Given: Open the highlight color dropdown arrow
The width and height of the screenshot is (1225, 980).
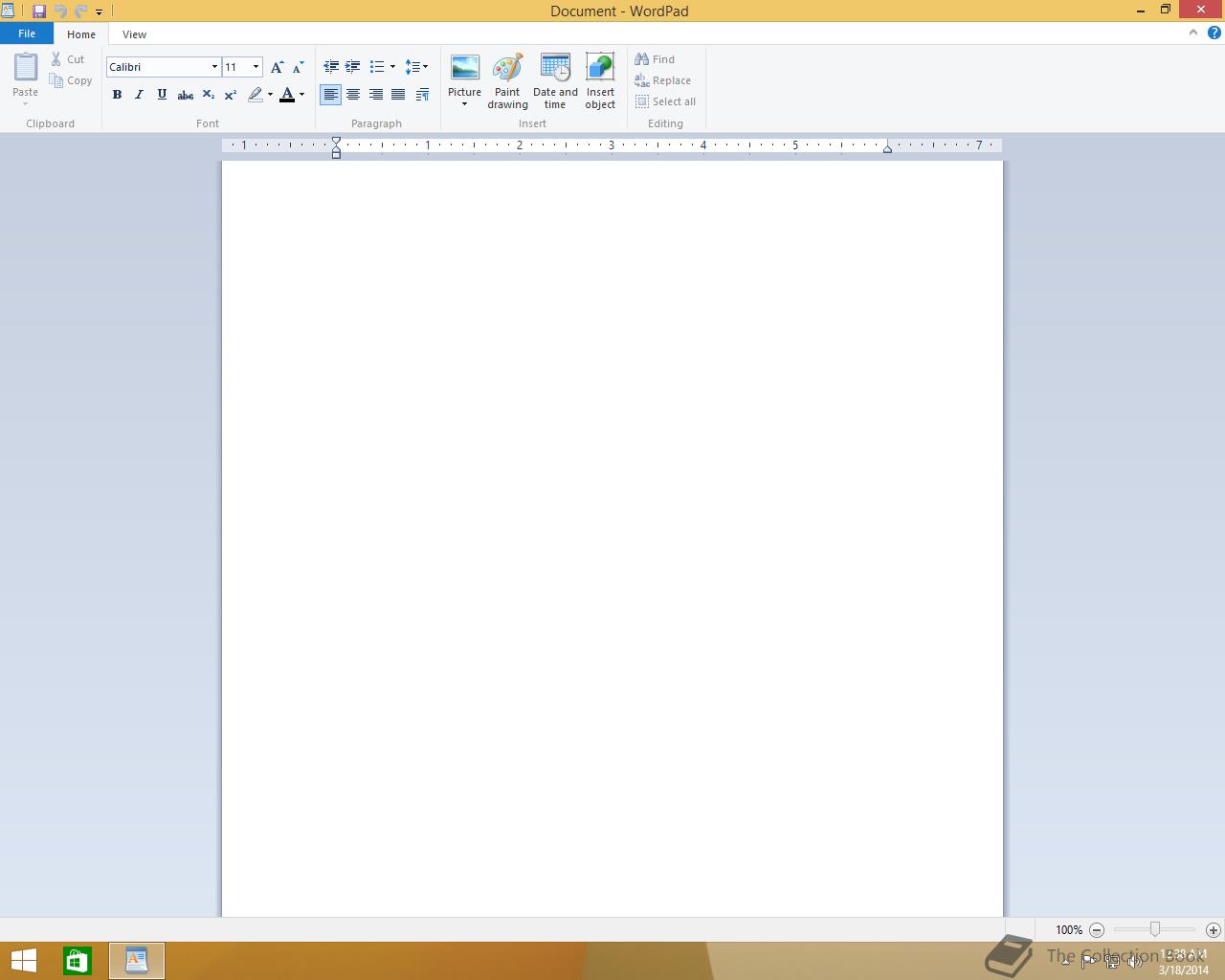Looking at the screenshot, I should pyautogui.click(x=270, y=95).
